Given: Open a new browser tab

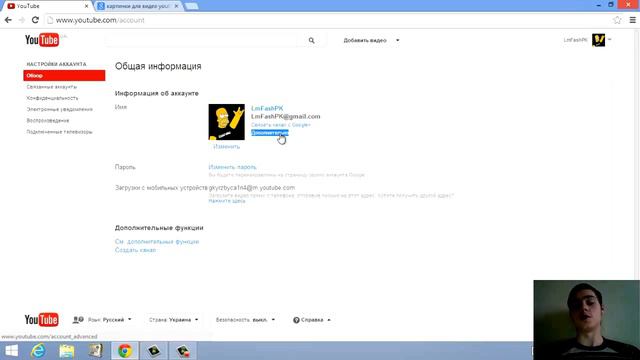Looking at the screenshot, I should click(191, 6).
